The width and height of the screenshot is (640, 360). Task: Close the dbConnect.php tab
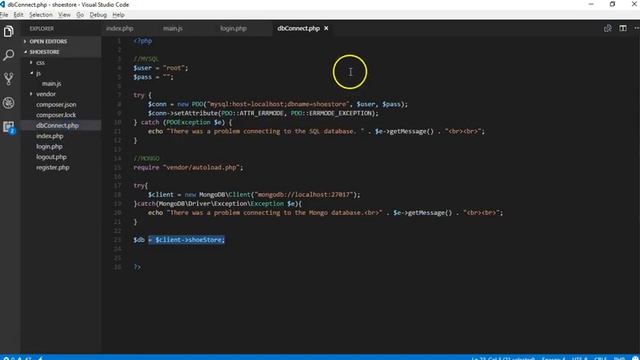326,28
